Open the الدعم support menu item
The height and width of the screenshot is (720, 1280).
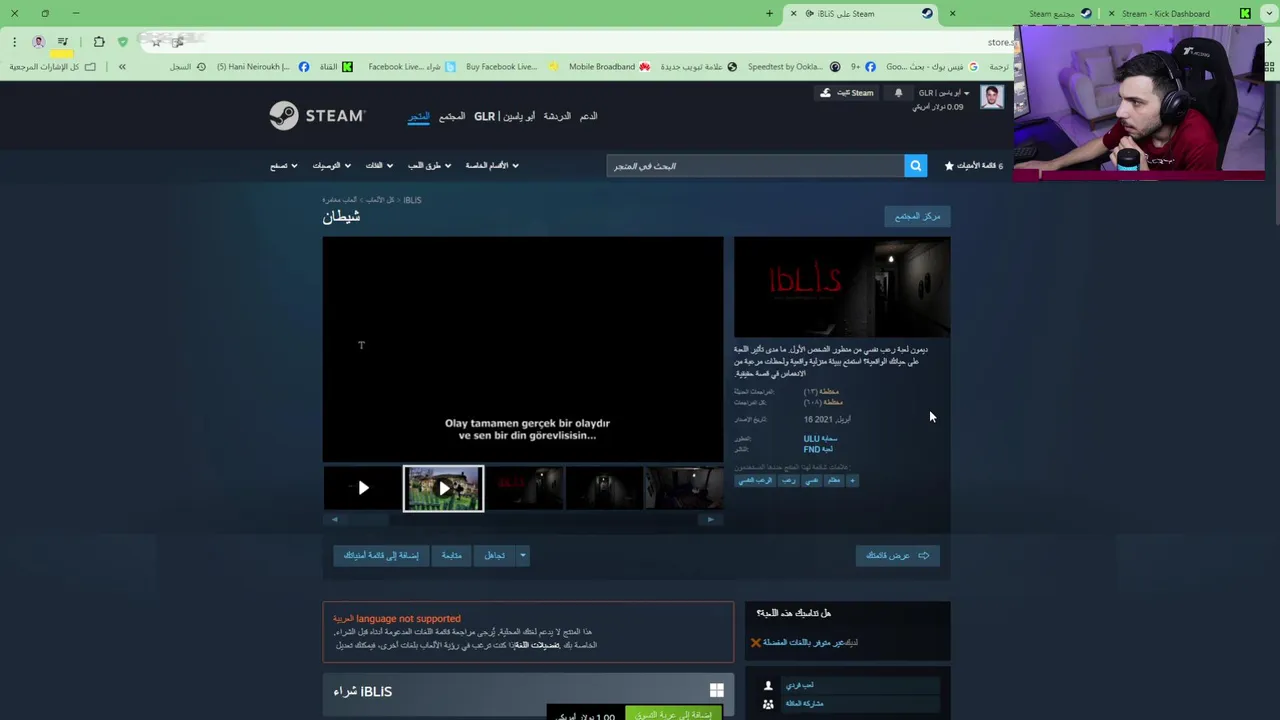588,117
